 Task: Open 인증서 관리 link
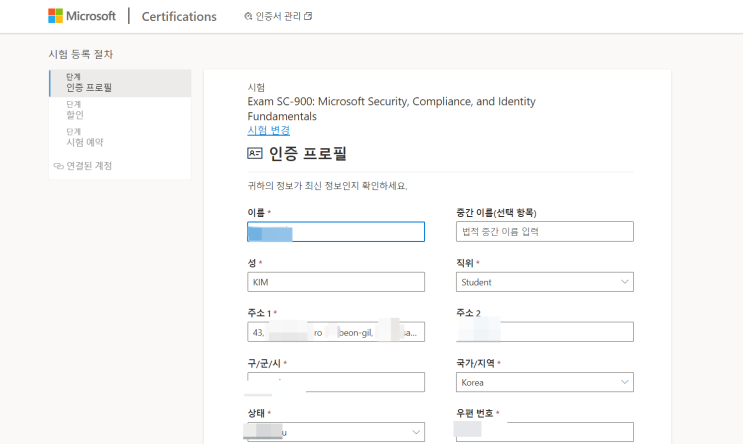coord(278,16)
